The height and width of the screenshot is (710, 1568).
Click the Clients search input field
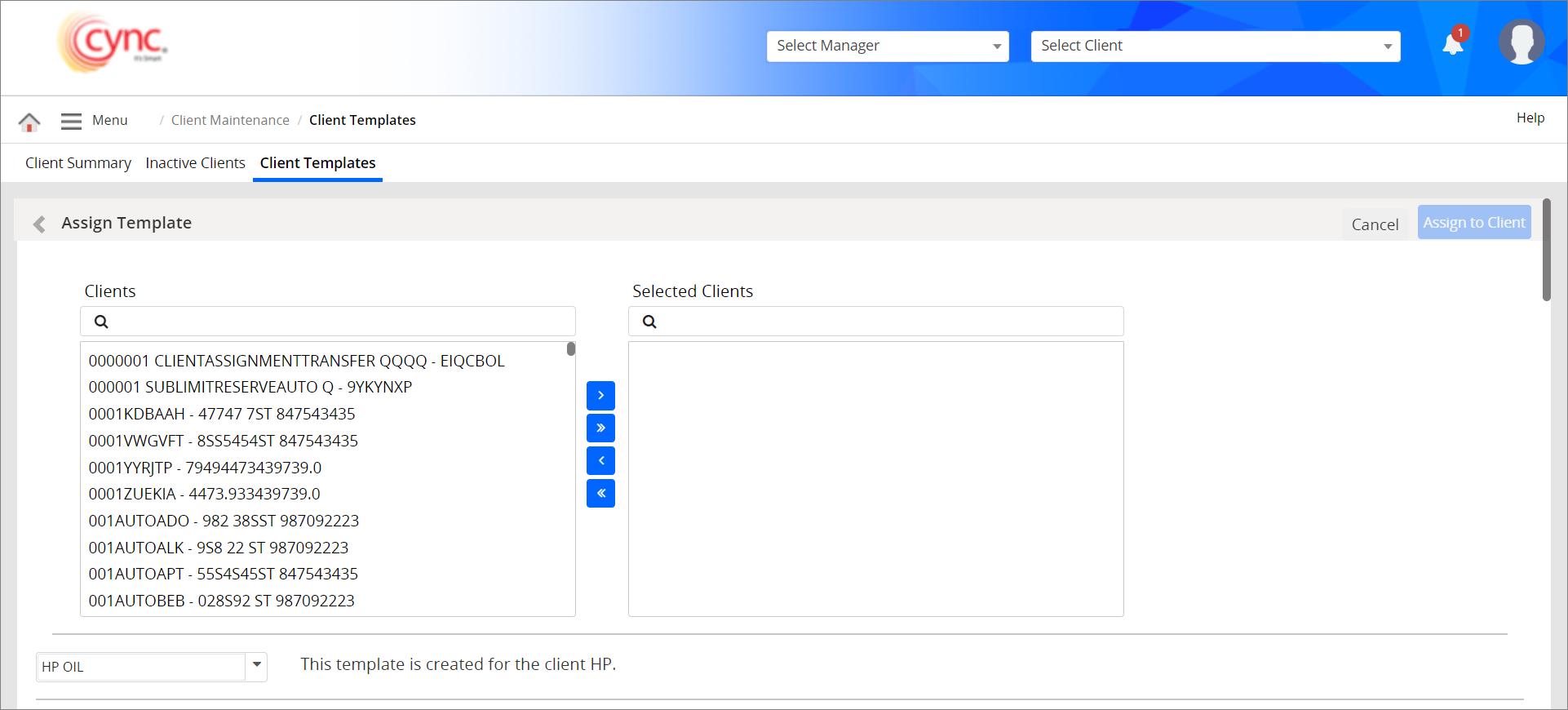339,322
